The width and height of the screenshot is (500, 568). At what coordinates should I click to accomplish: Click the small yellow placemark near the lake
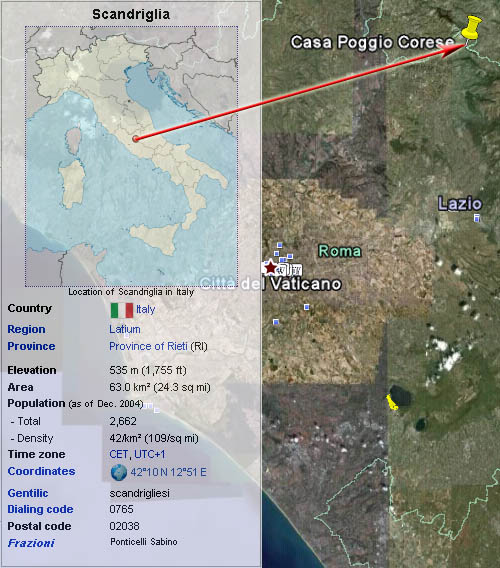click(391, 403)
